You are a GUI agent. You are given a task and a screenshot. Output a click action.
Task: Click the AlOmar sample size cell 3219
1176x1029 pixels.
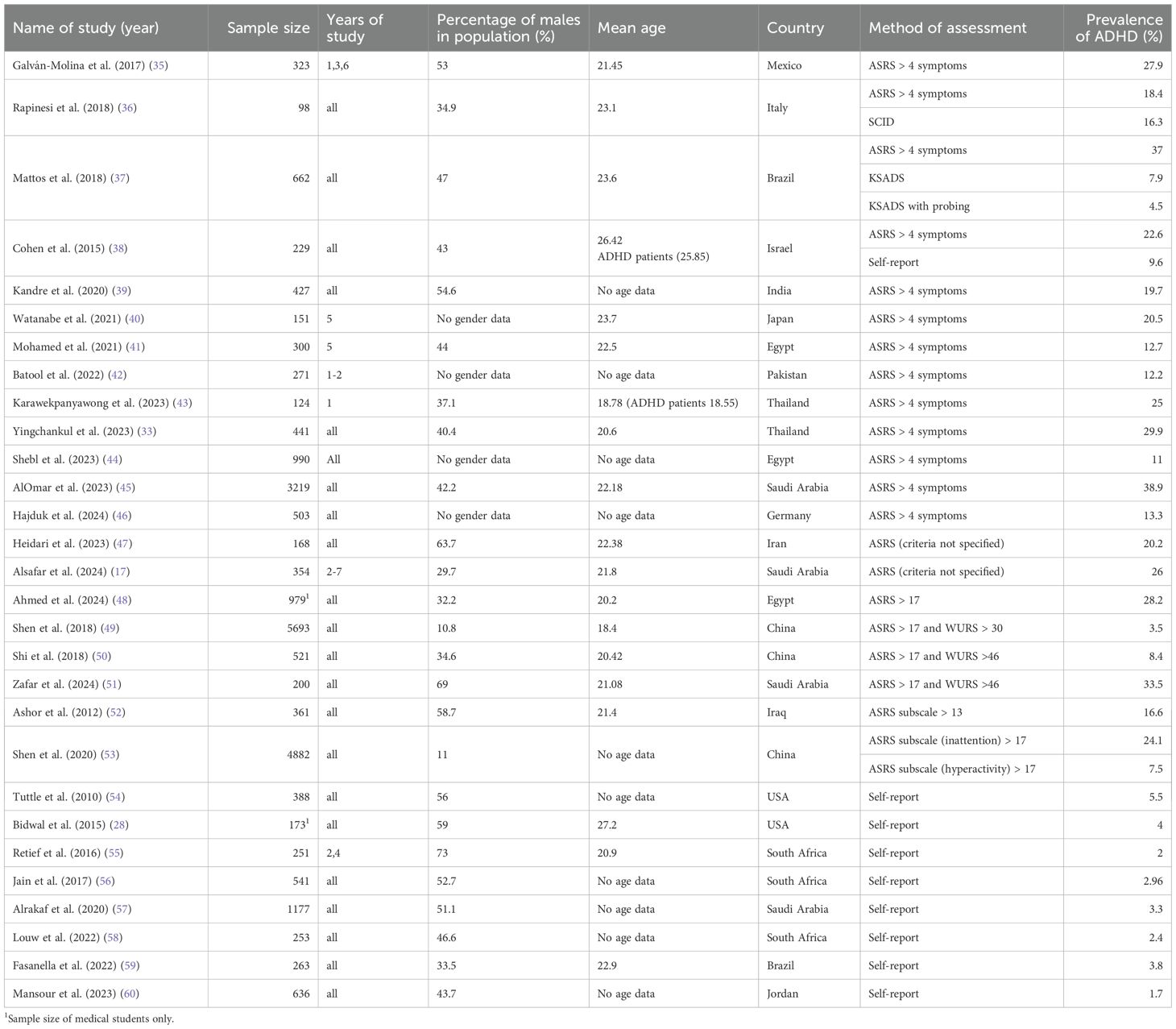[295, 488]
